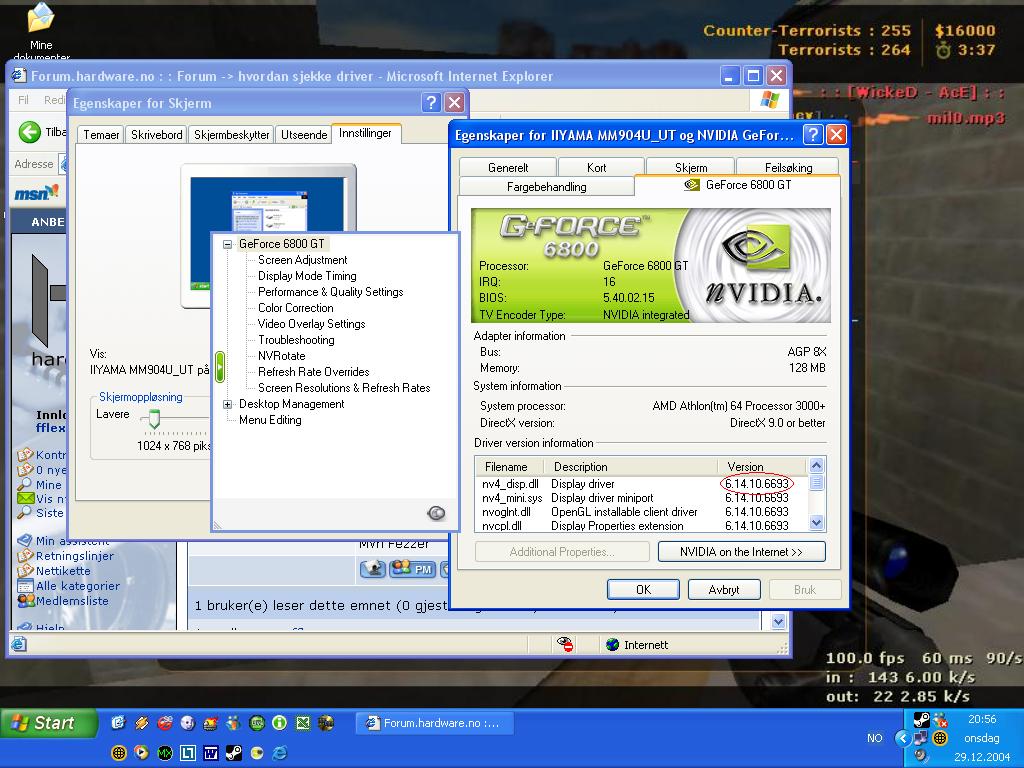Open Refresh Rate Overrides

pos(313,372)
